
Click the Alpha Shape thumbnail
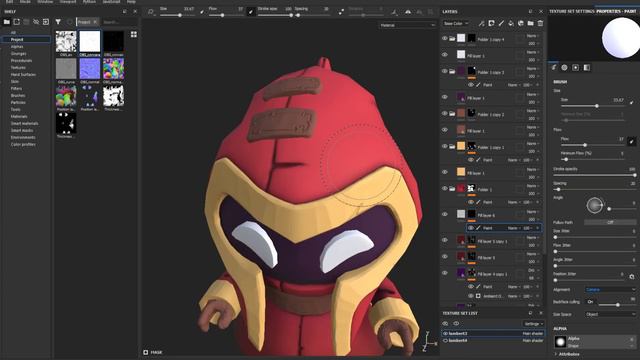(560, 342)
